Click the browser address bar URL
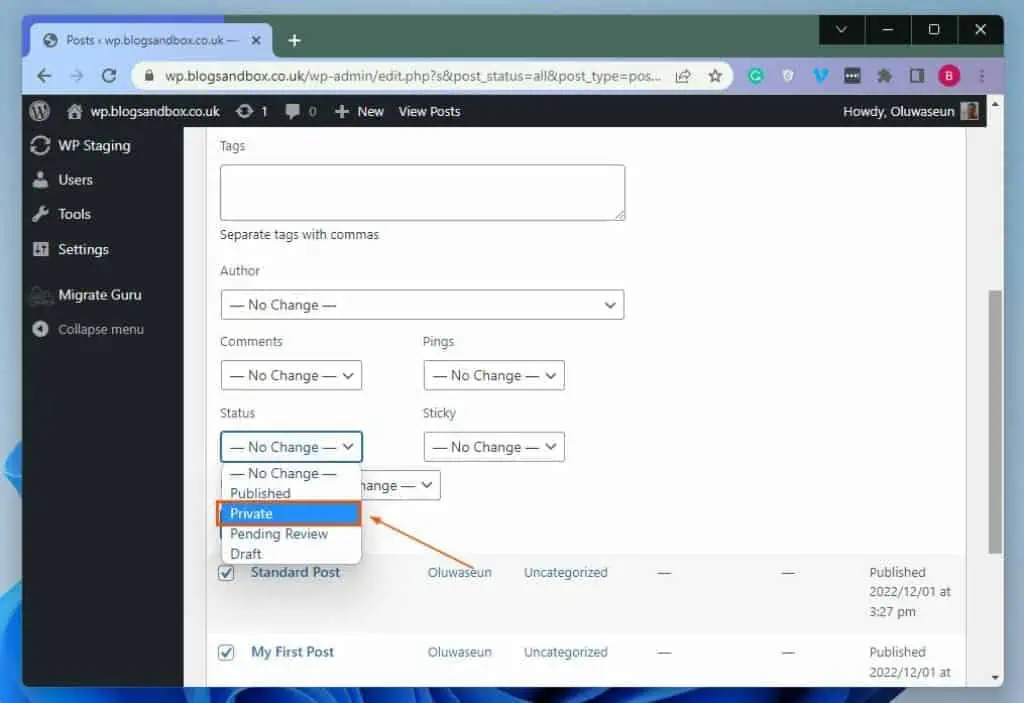 [412, 76]
